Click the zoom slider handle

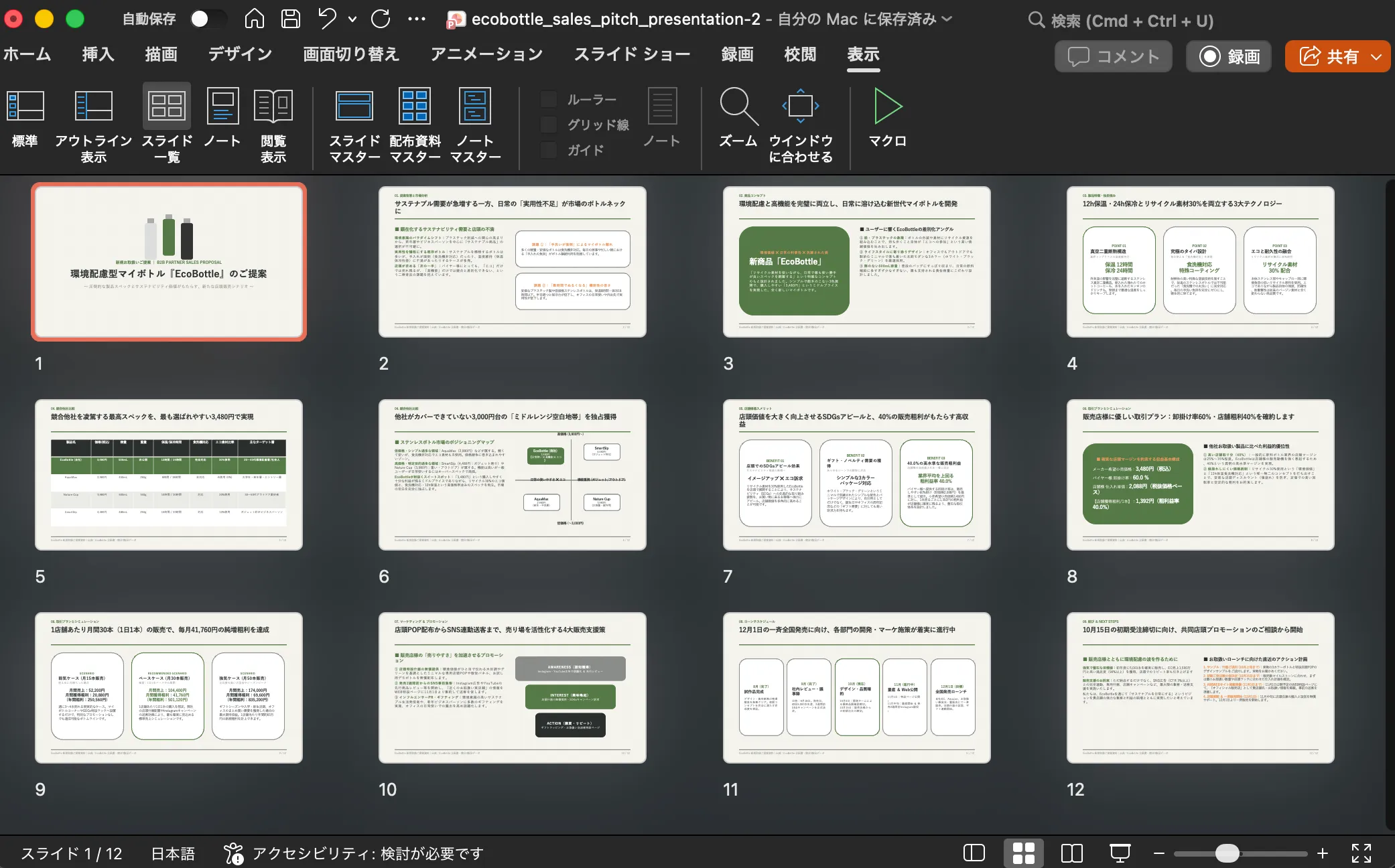click(1227, 853)
